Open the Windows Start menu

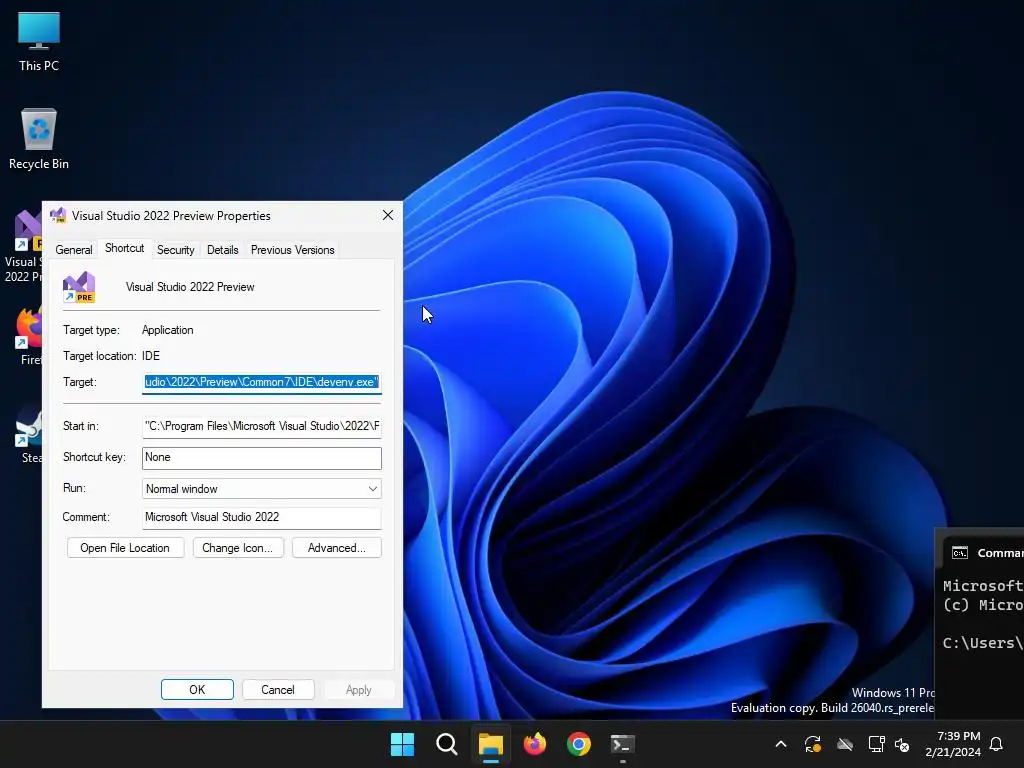click(402, 744)
